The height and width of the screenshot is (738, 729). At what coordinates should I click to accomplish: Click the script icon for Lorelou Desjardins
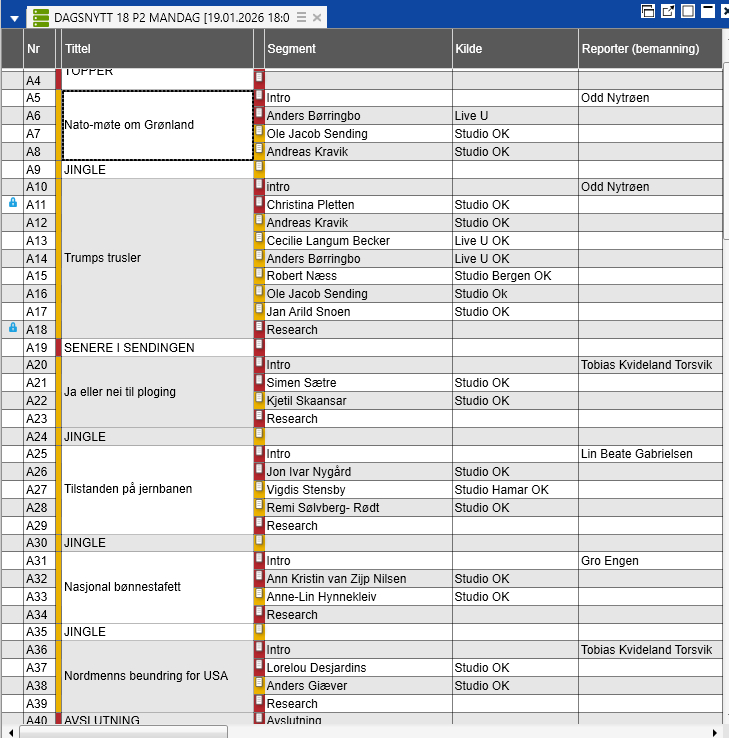[x=259, y=667]
